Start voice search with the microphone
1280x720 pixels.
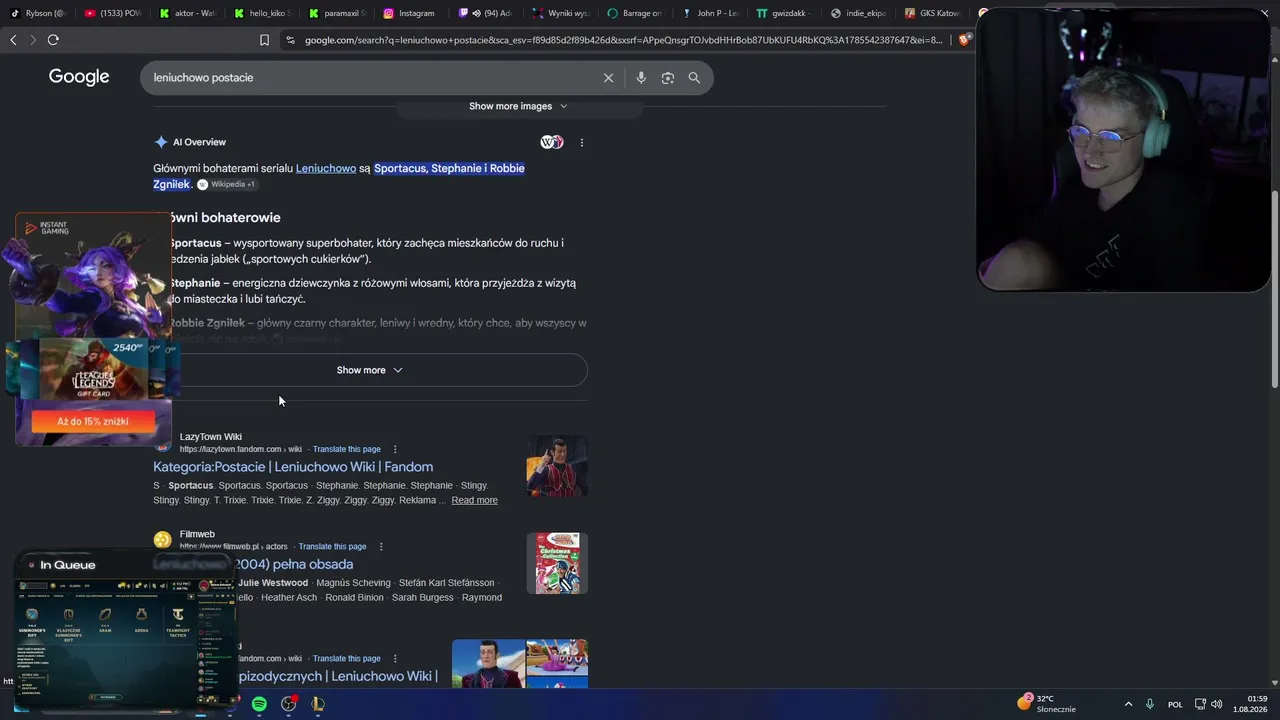641,78
